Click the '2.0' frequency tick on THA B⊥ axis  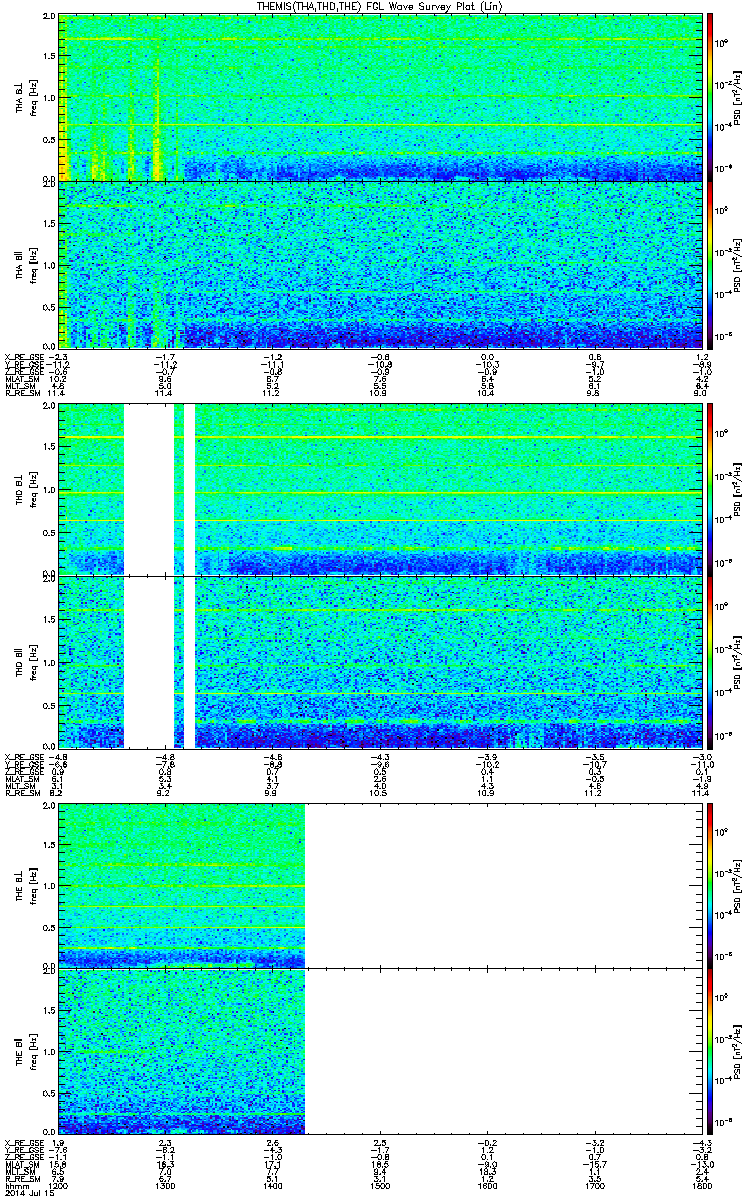point(50,18)
